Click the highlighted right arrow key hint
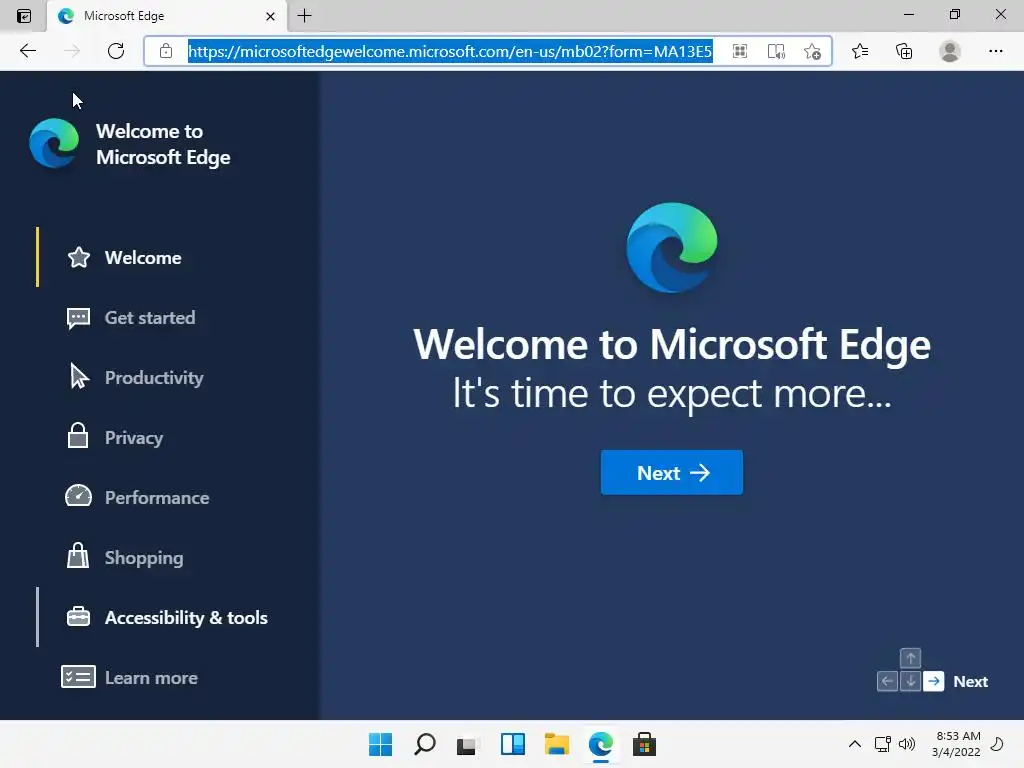 [x=934, y=681]
